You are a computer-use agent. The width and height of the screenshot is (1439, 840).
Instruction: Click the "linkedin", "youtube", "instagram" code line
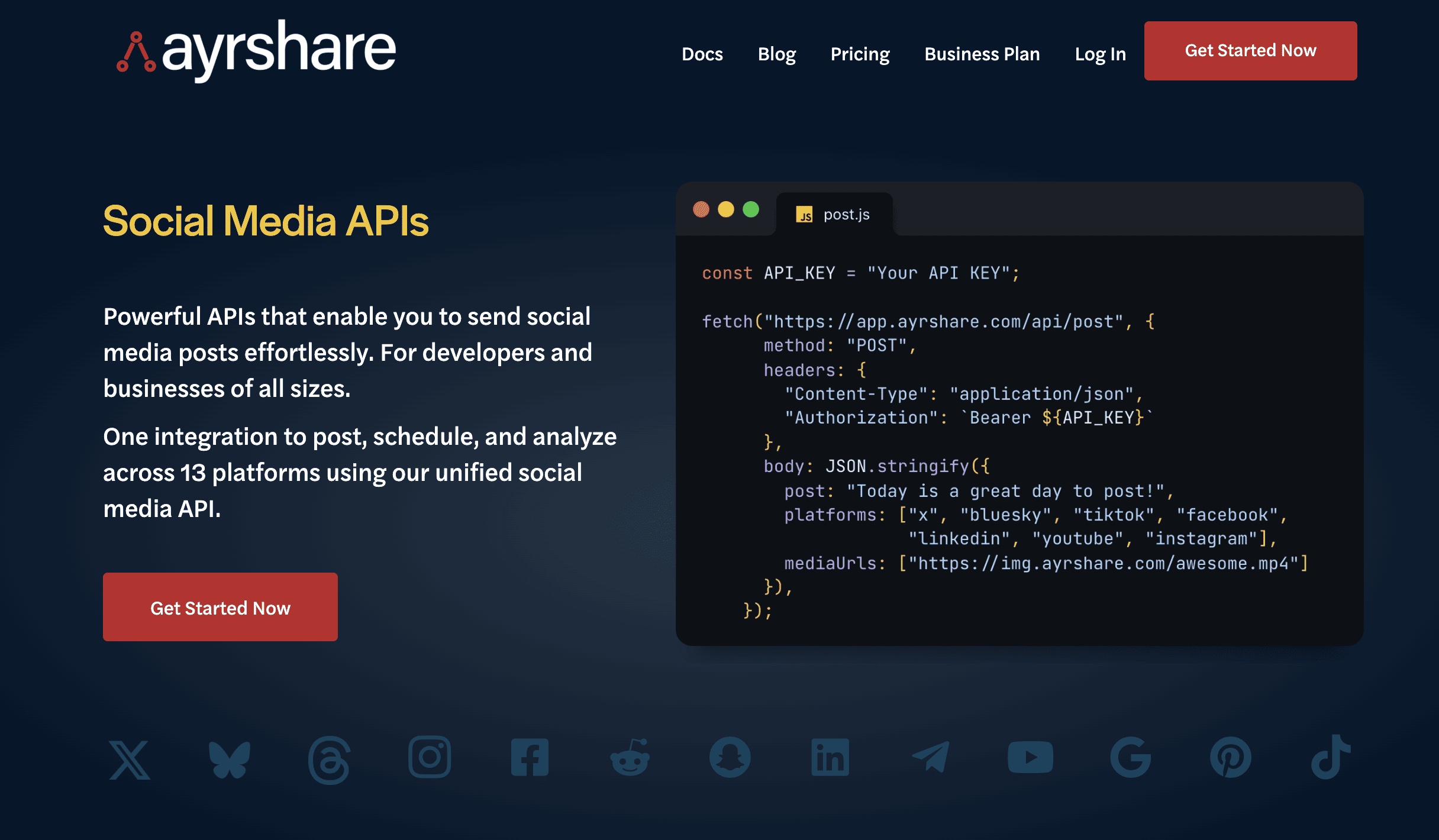coord(1093,539)
